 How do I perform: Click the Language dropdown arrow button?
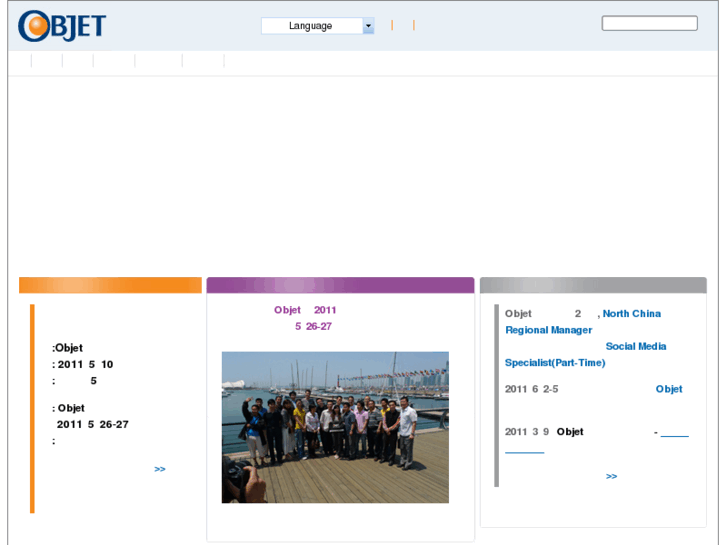click(368, 26)
